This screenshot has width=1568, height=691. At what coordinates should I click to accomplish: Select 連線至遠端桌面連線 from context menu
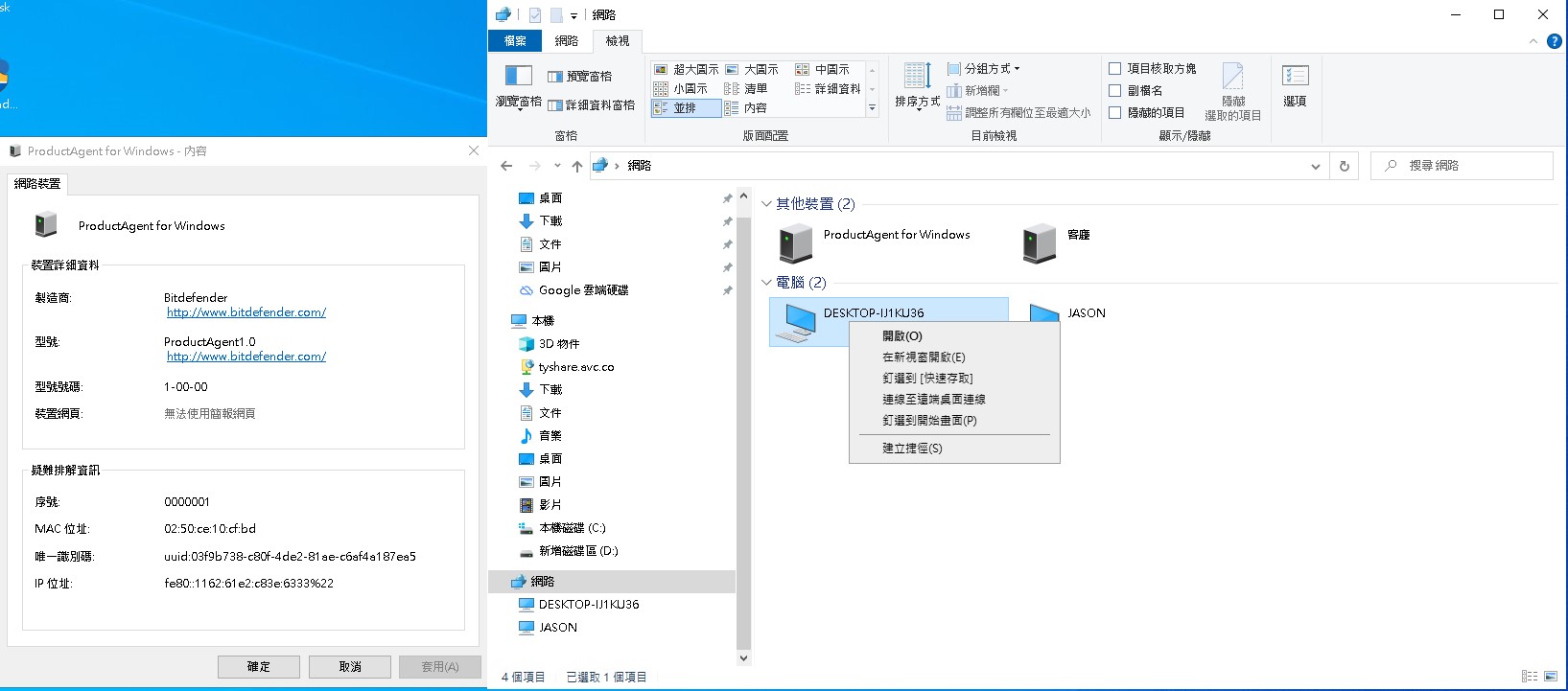[x=954, y=400]
